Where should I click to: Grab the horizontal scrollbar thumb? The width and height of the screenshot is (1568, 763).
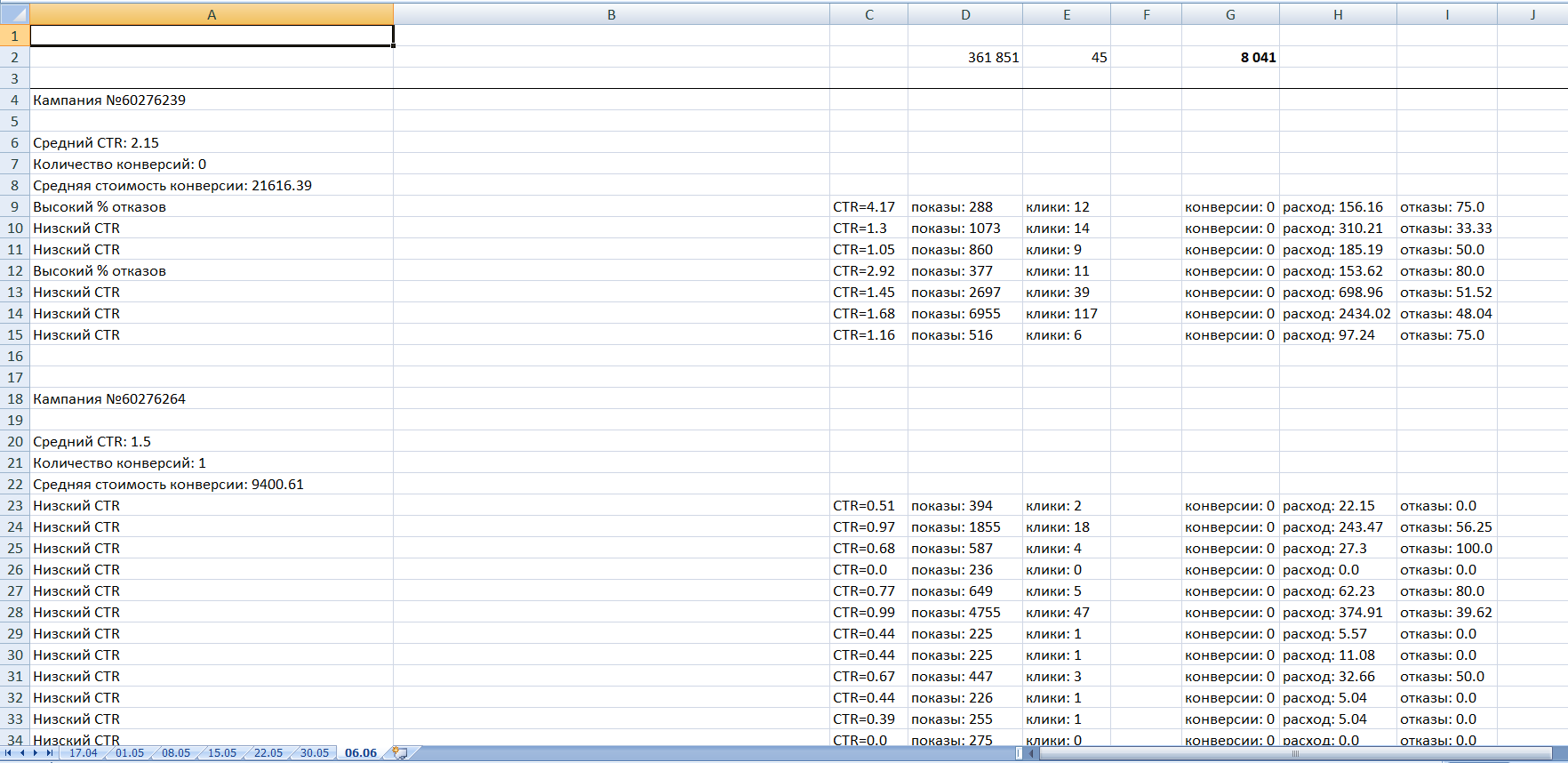tap(1294, 753)
